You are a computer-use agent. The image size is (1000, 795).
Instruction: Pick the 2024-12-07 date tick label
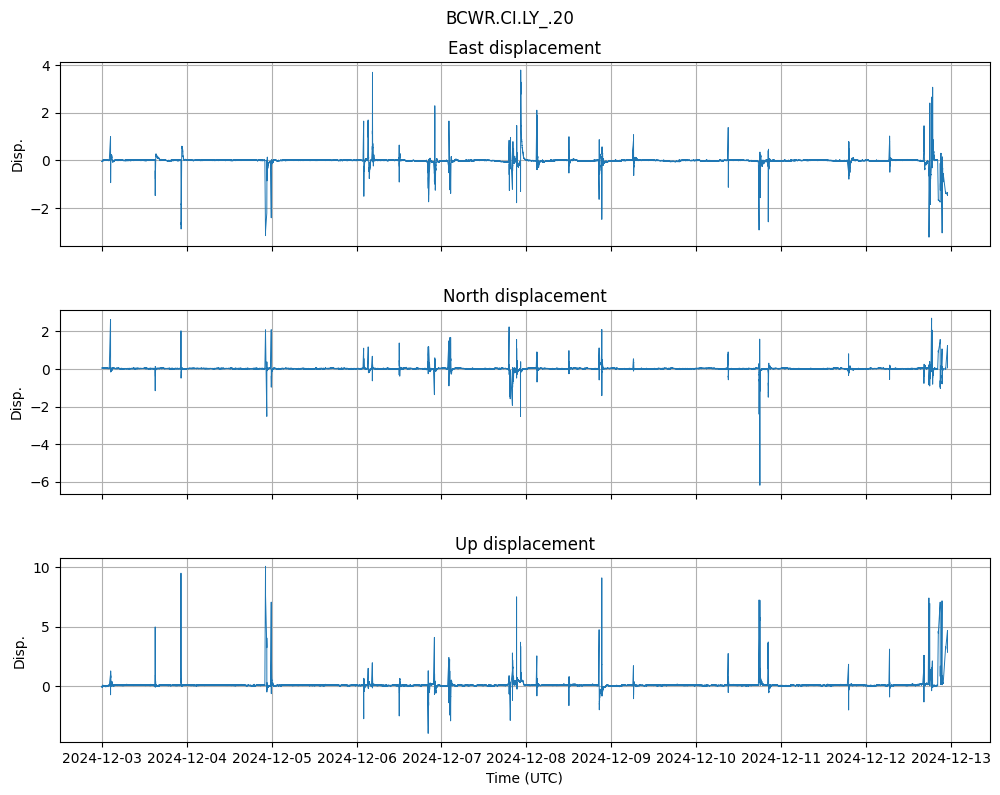tap(442, 759)
